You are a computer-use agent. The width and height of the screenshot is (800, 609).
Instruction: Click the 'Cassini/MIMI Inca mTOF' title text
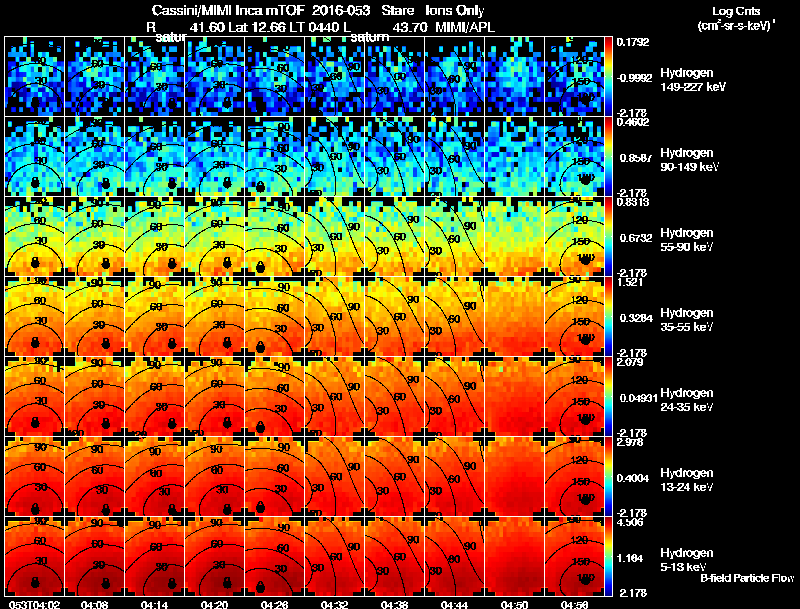coord(228,11)
